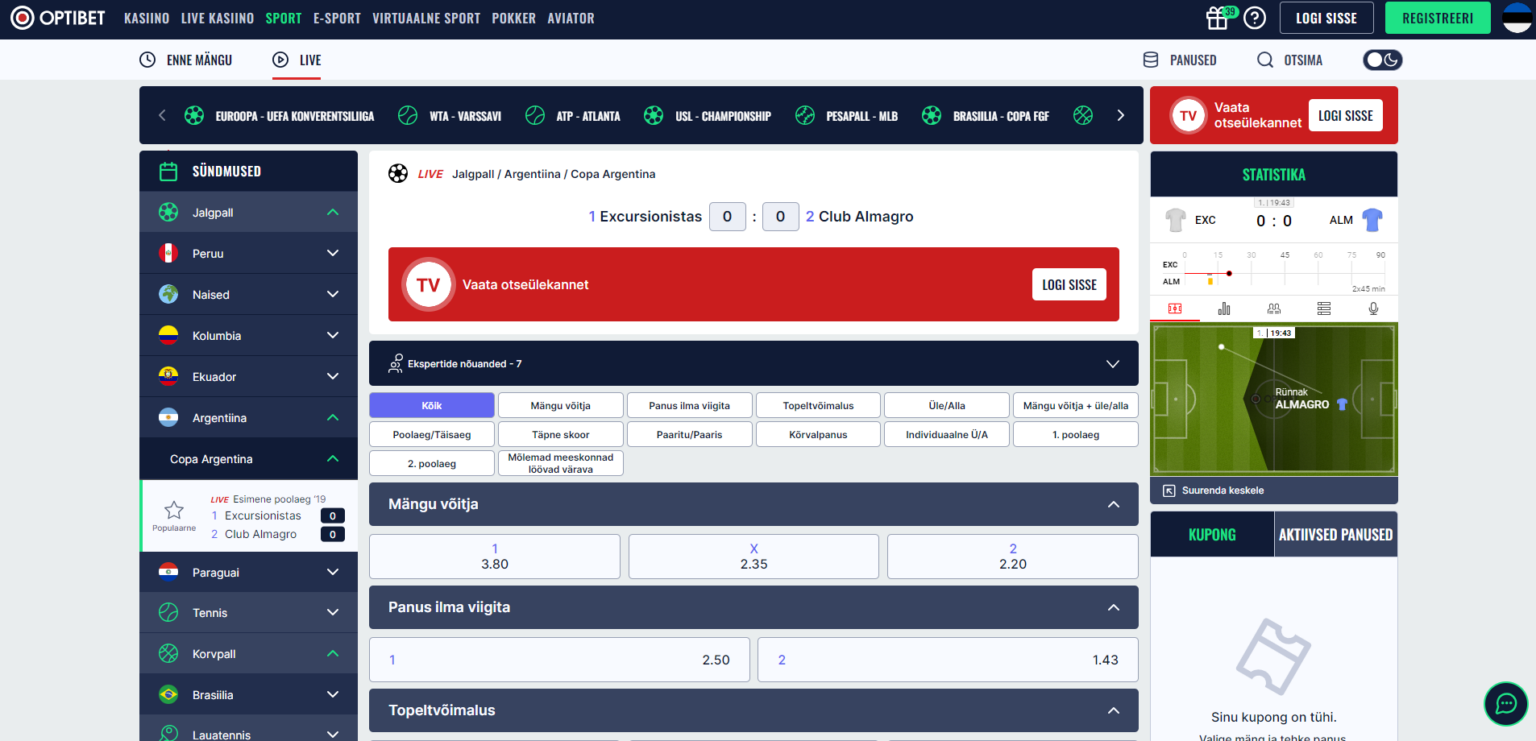1536x741 pixels.
Task: Toggle the dark mode switch
Action: click(x=1382, y=60)
